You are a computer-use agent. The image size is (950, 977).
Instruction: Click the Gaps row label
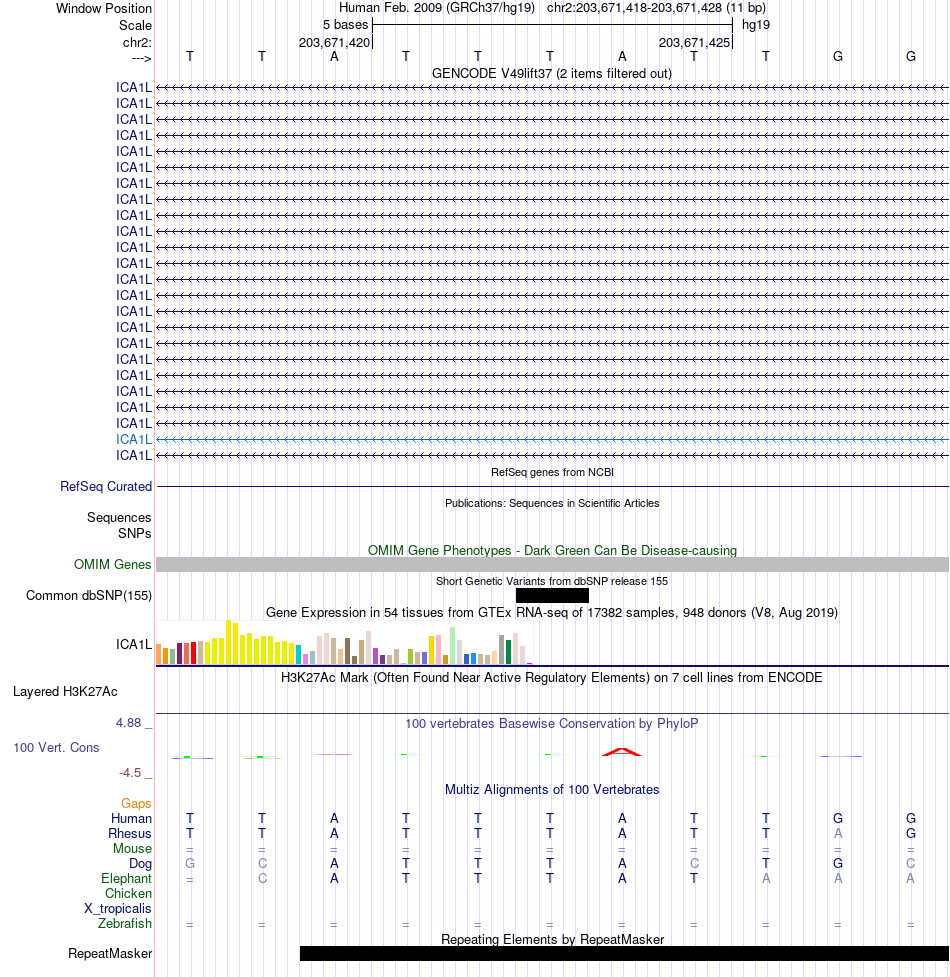click(136, 804)
